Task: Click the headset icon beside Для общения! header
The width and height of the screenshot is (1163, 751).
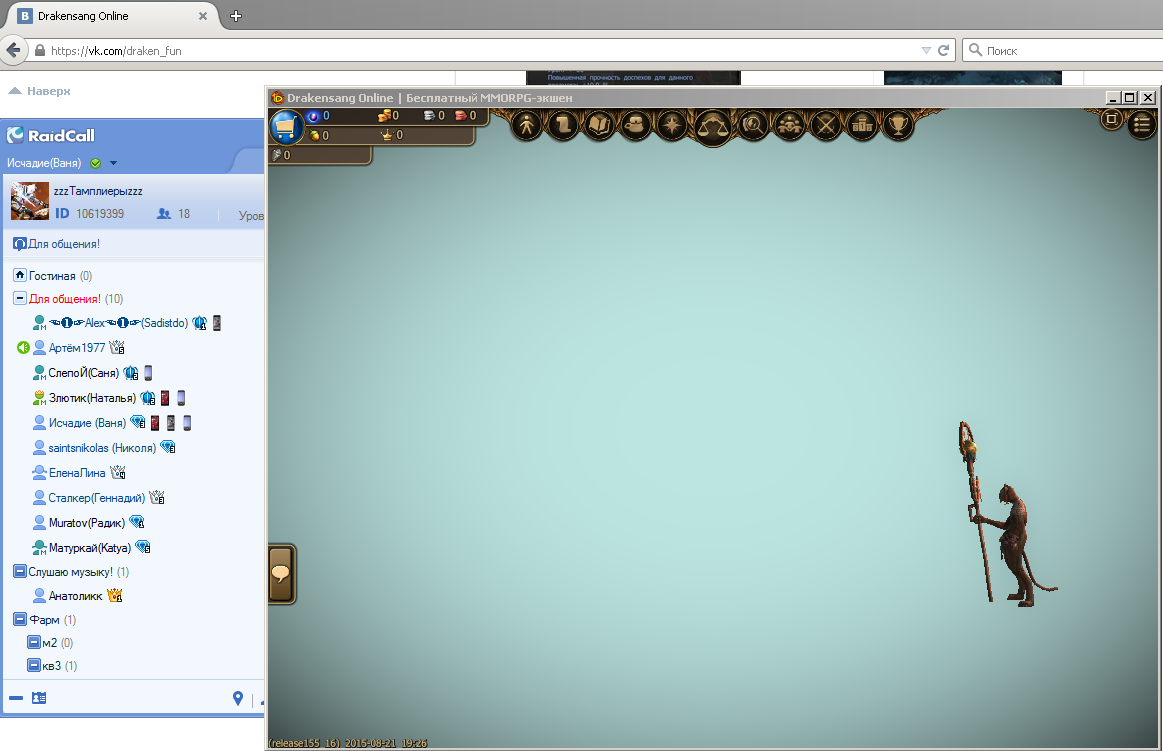Action: [x=20, y=244]
